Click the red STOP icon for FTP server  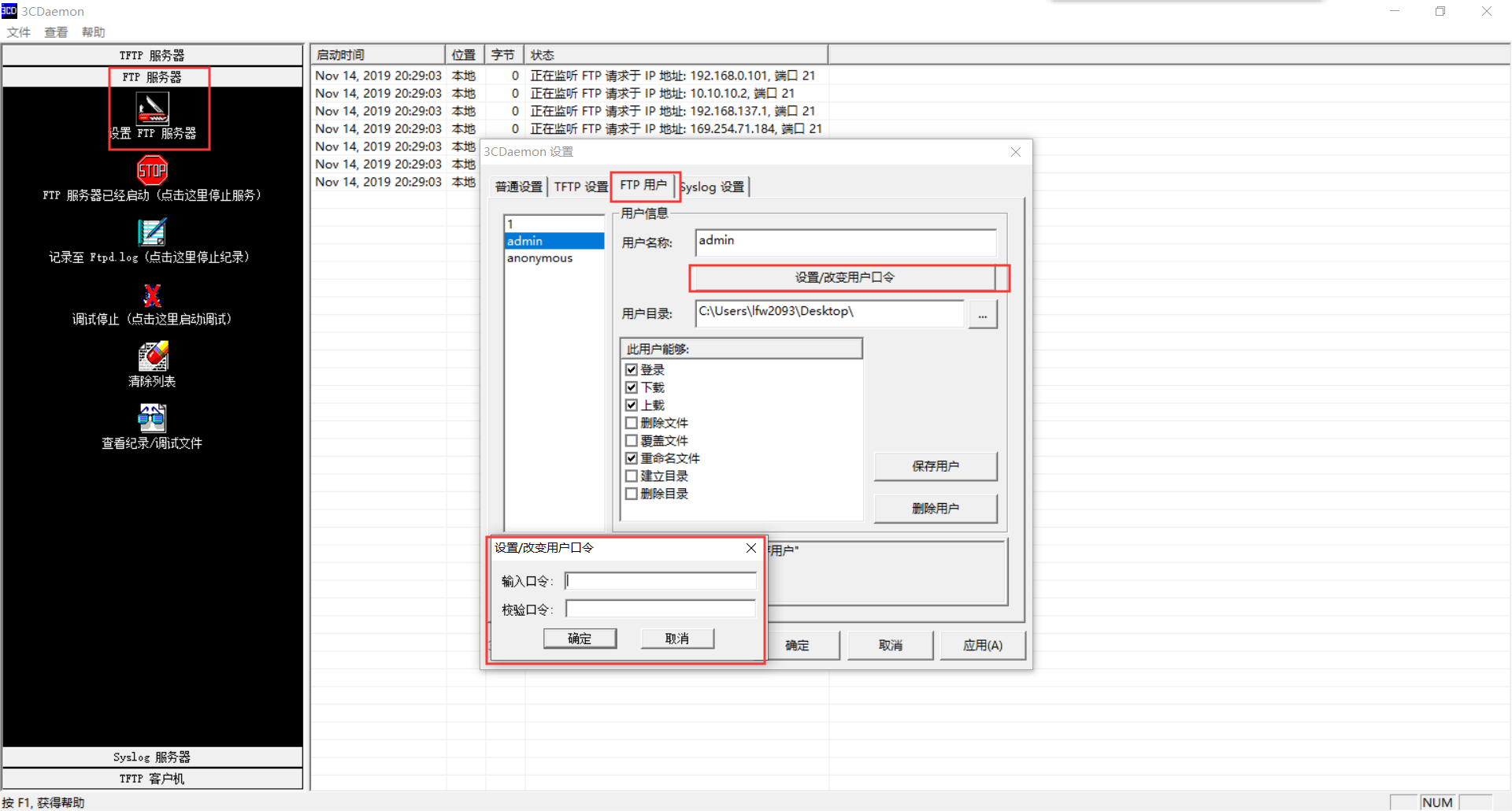(152, 170)
